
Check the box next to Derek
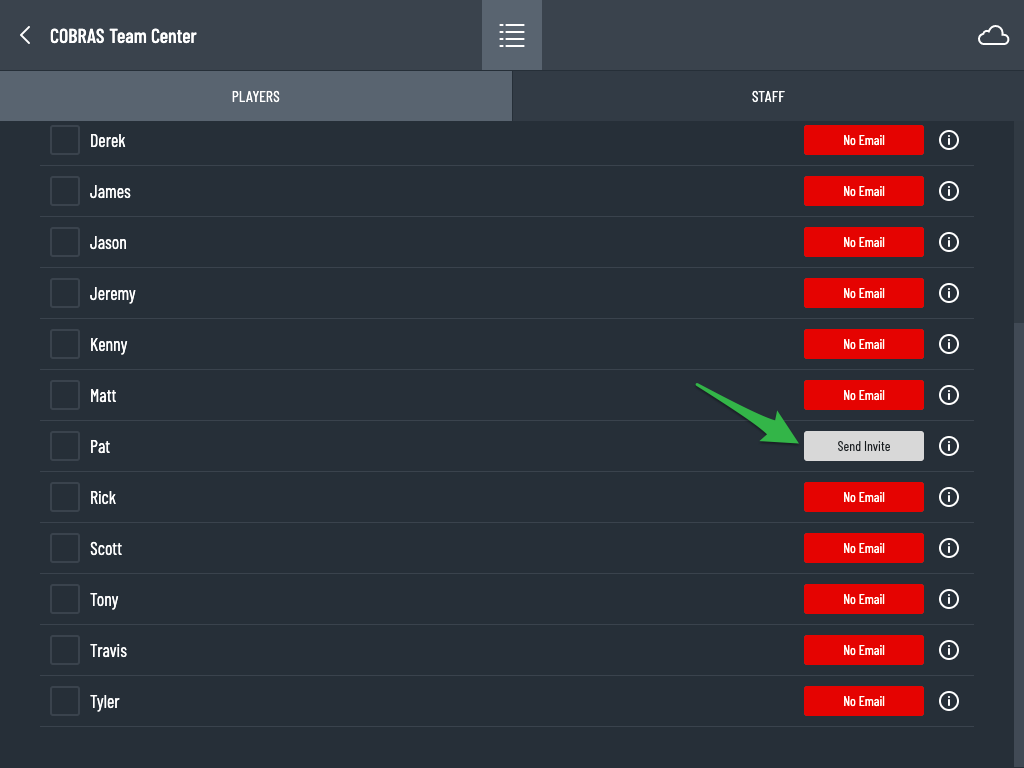point(65,140)
